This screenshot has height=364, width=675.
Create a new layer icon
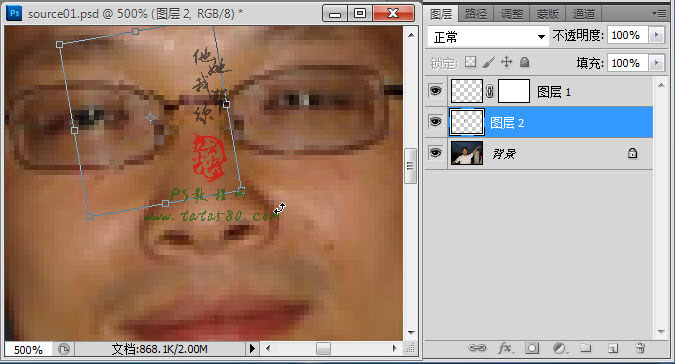pyautogui.click(x=613, y=348)
